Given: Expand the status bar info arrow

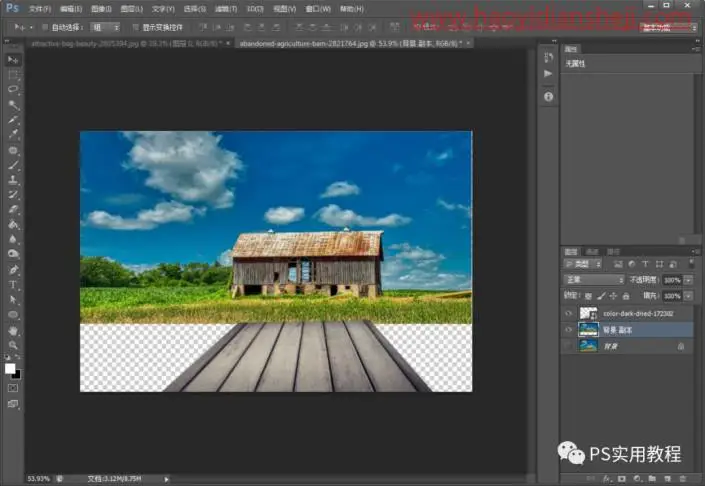Looking at the screenshot, I should pos(166,479).
